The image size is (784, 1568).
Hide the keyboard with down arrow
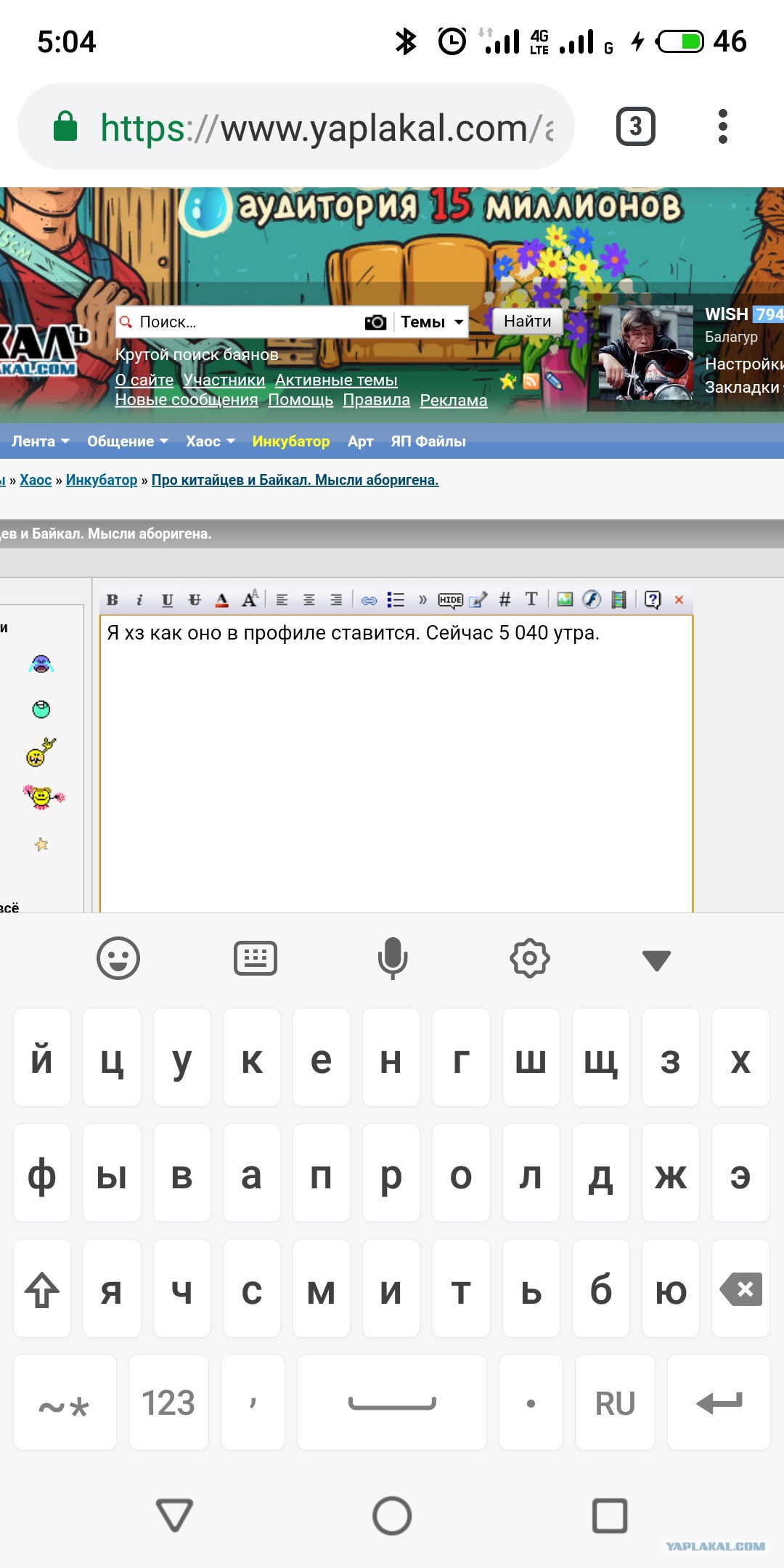[x=656, y=960]
